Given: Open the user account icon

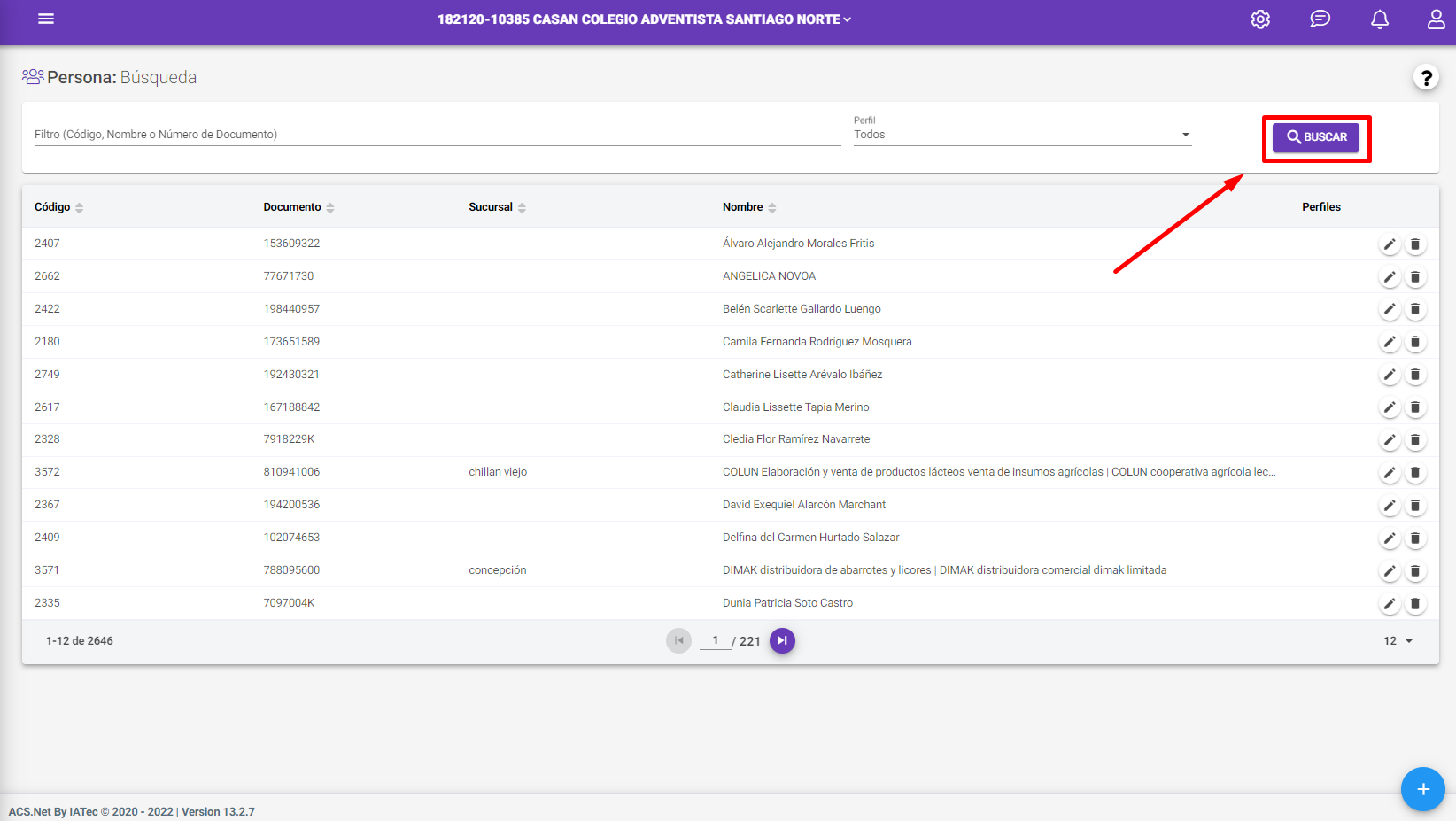Looking at the screenshot, I should coord(1436,19).
